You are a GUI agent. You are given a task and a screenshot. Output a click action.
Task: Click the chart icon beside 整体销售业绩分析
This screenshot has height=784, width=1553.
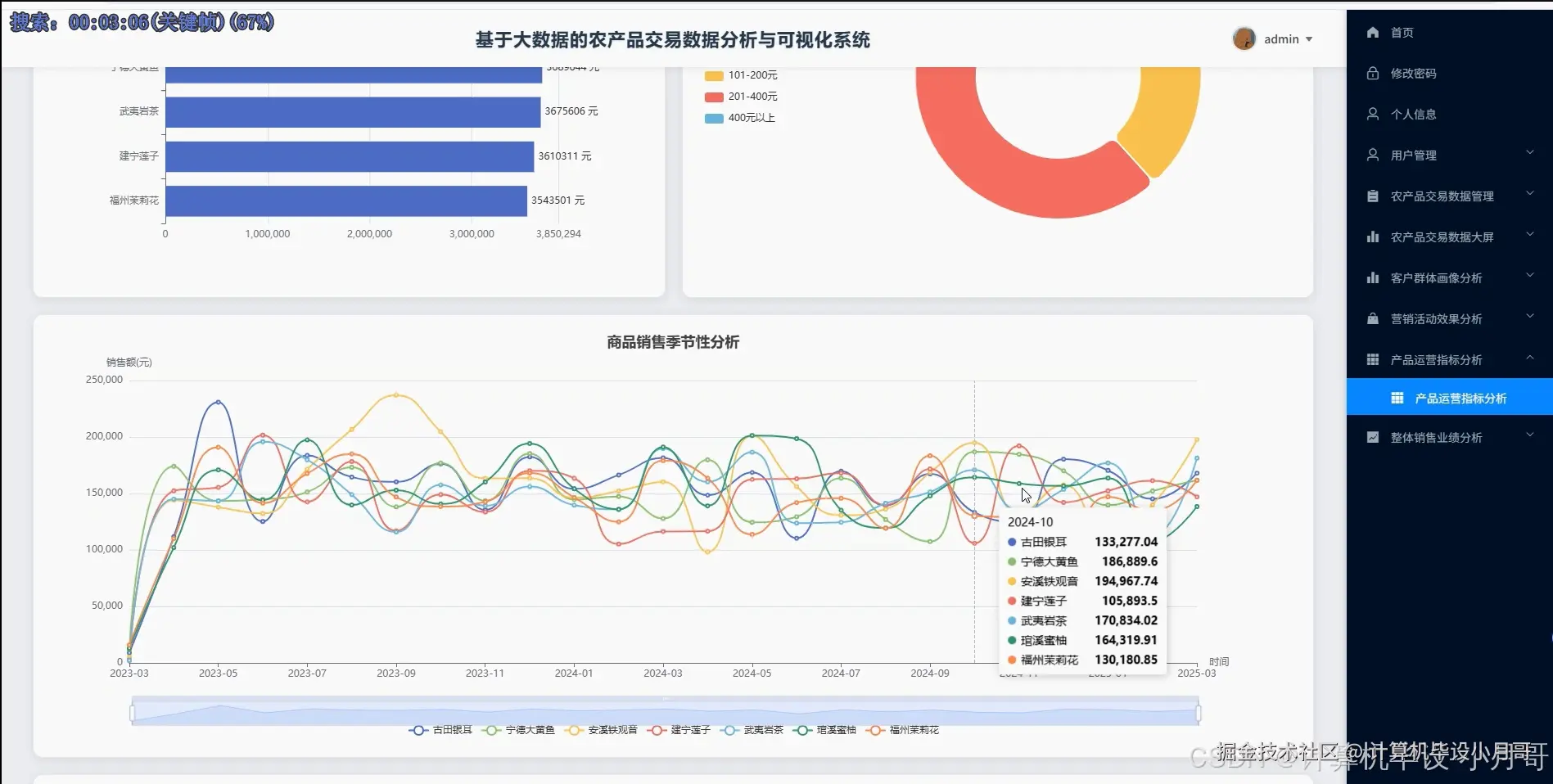coord(1373,438)
